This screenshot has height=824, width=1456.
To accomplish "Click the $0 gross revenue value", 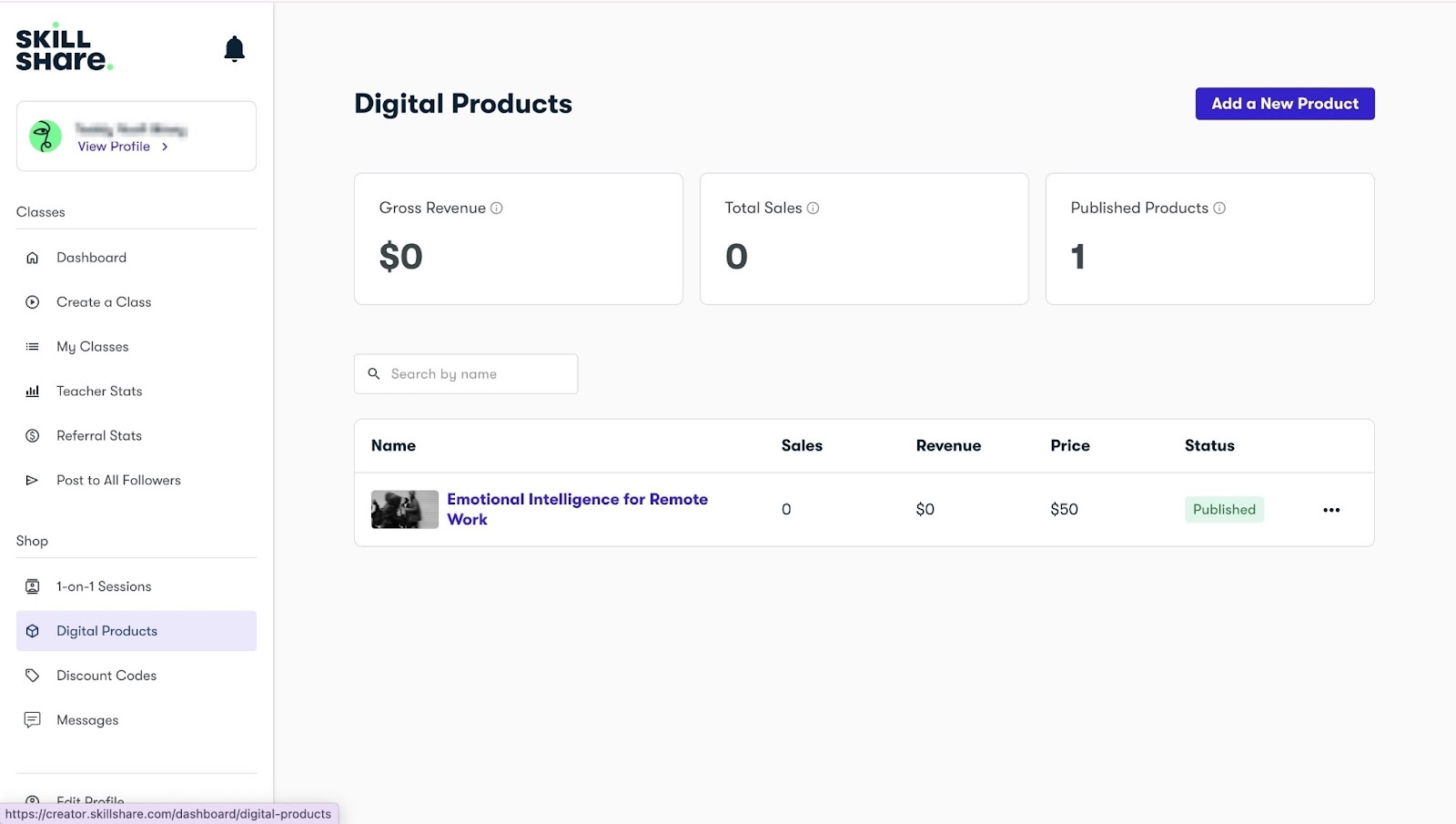I will click(x=401, y=257).
